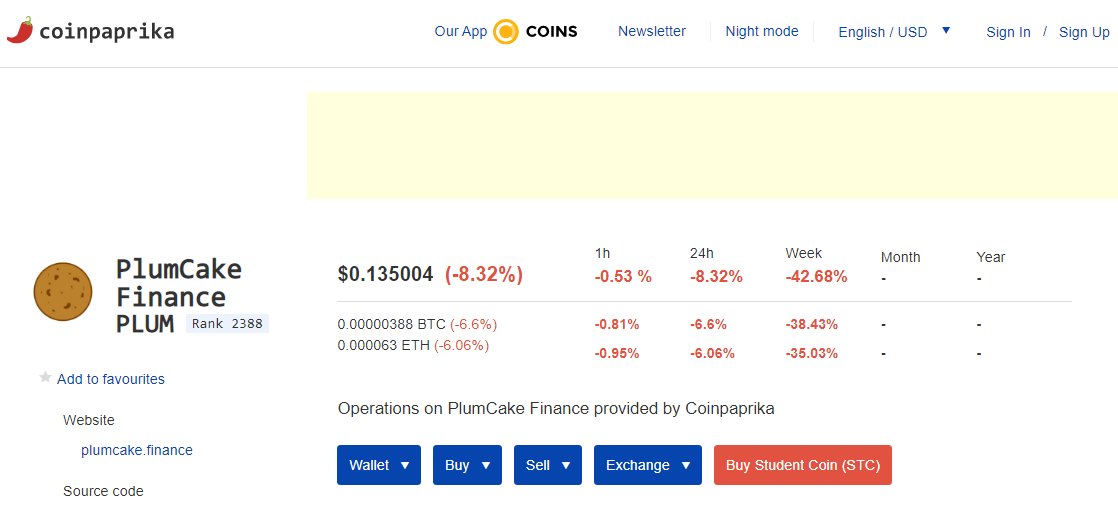Expand the English / USD language selector
Viewport: 1118px width, 515px height.
tap(894, 32)
